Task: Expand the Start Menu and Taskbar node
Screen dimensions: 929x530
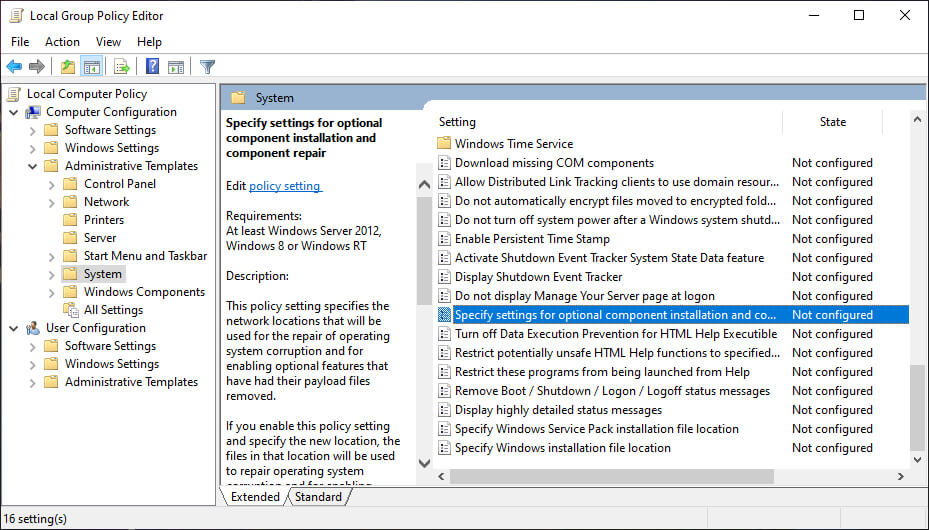Action: coord(52,256)
